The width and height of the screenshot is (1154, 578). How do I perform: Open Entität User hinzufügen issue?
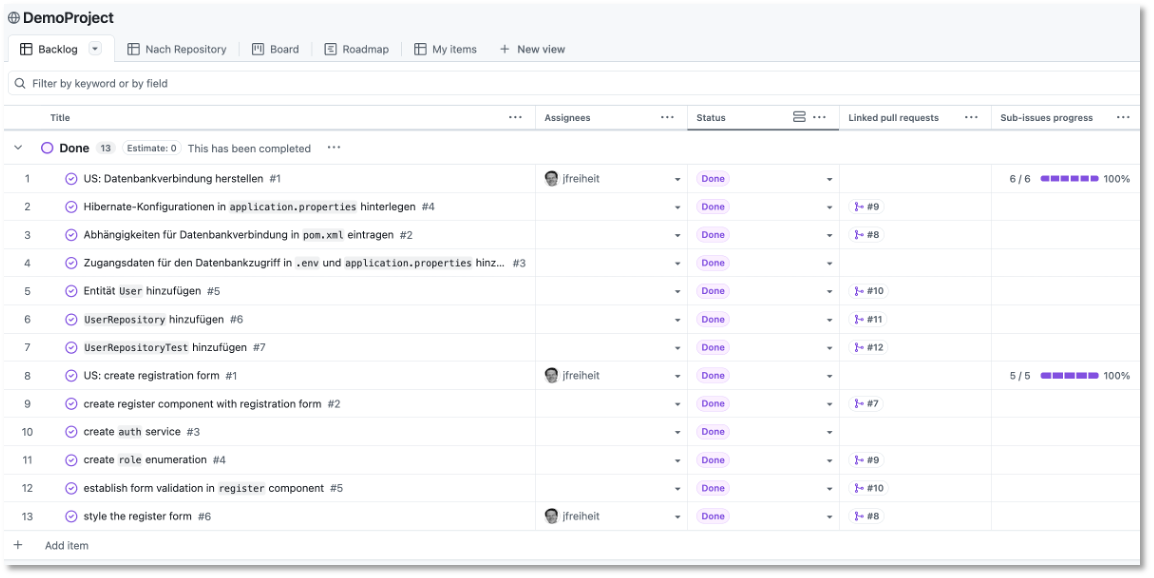point(142,291)
